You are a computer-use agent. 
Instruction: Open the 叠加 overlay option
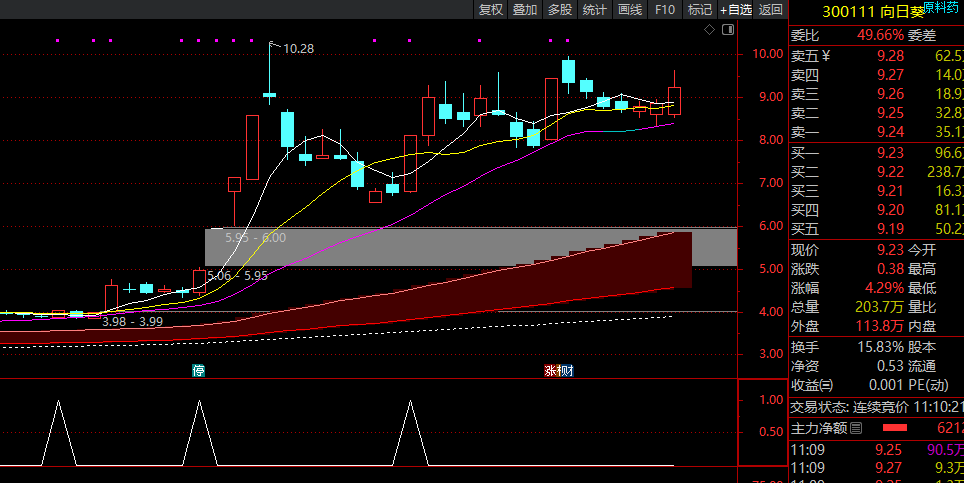pyautogui.click(x=525, y=9)
